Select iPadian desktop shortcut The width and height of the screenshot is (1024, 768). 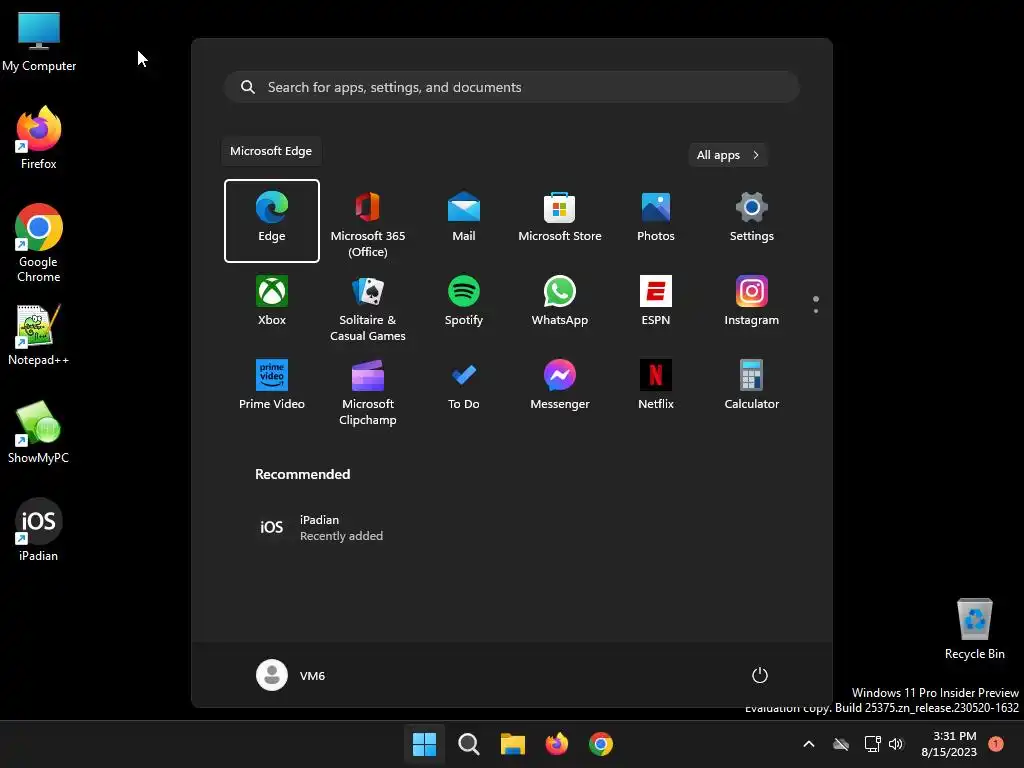[39, 530]
